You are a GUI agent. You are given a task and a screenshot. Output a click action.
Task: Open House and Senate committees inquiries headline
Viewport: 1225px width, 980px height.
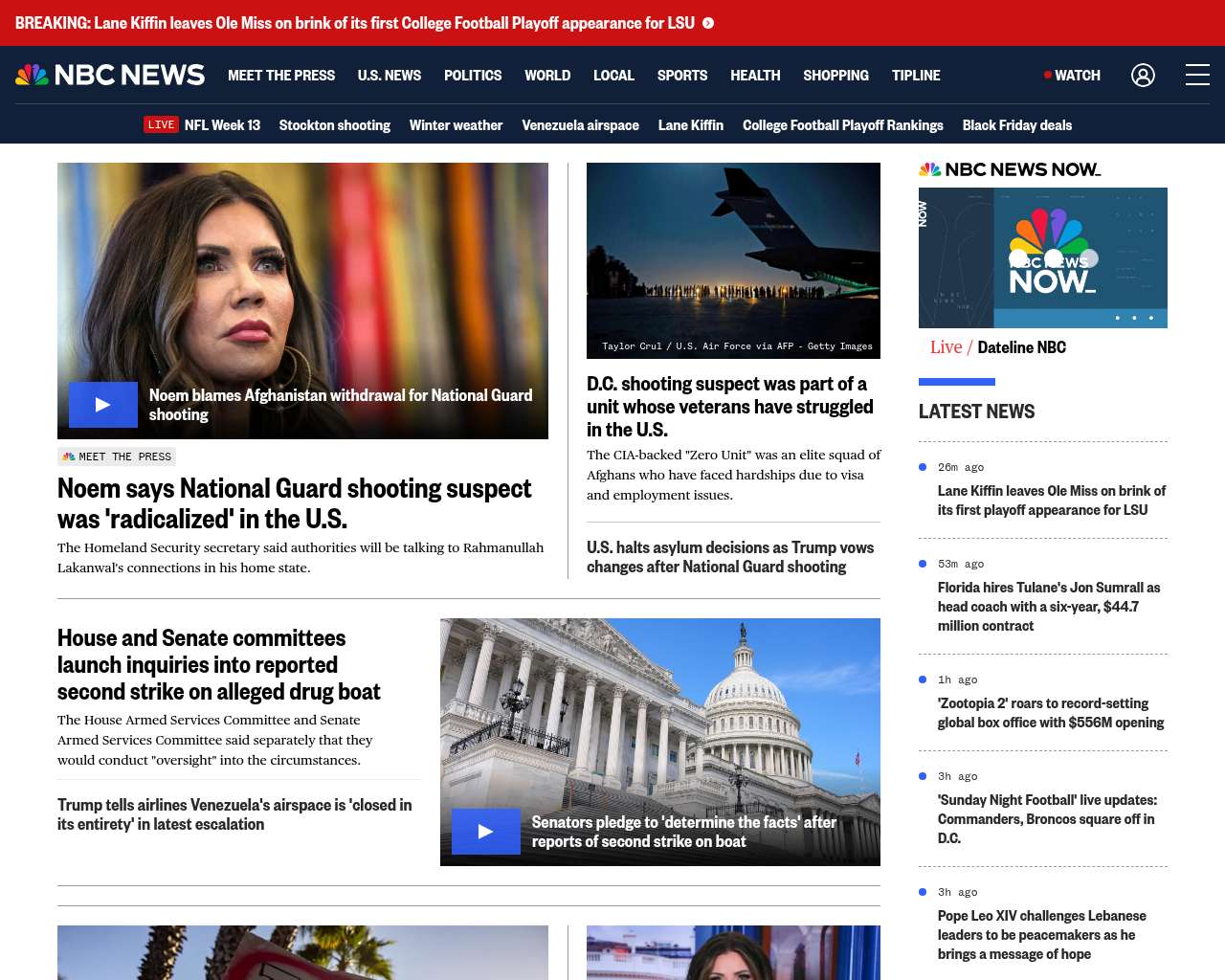(x=219, y=664)
